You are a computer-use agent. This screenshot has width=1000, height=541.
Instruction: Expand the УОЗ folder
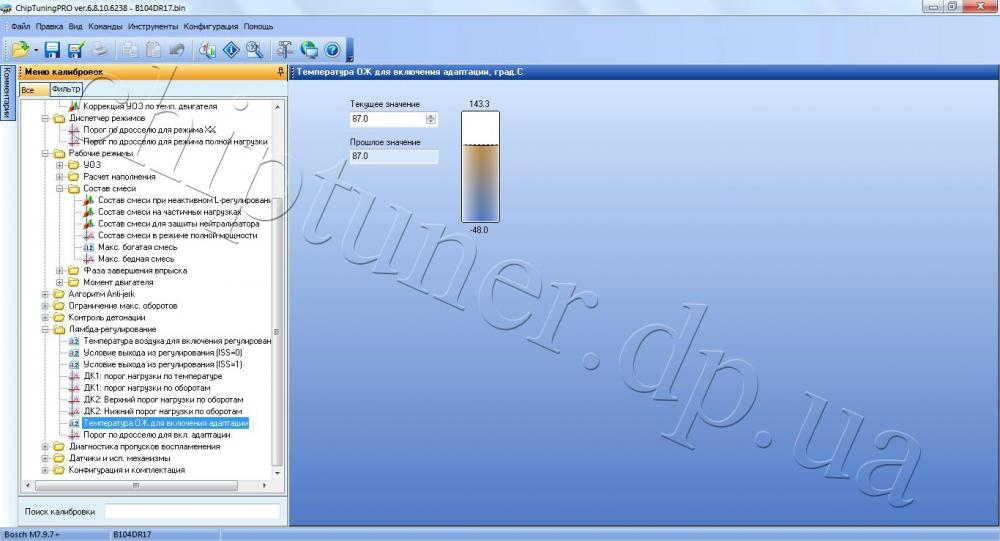click(59, 165)
